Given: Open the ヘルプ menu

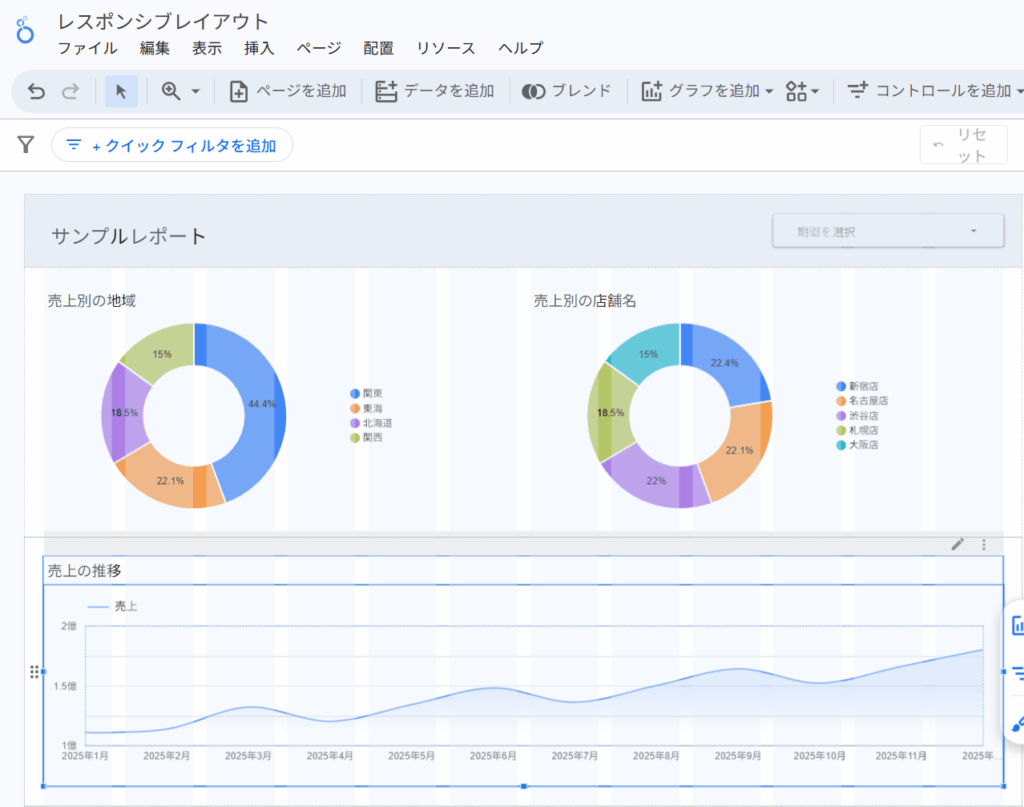Looking at the screenshot, I should [520, 48].
